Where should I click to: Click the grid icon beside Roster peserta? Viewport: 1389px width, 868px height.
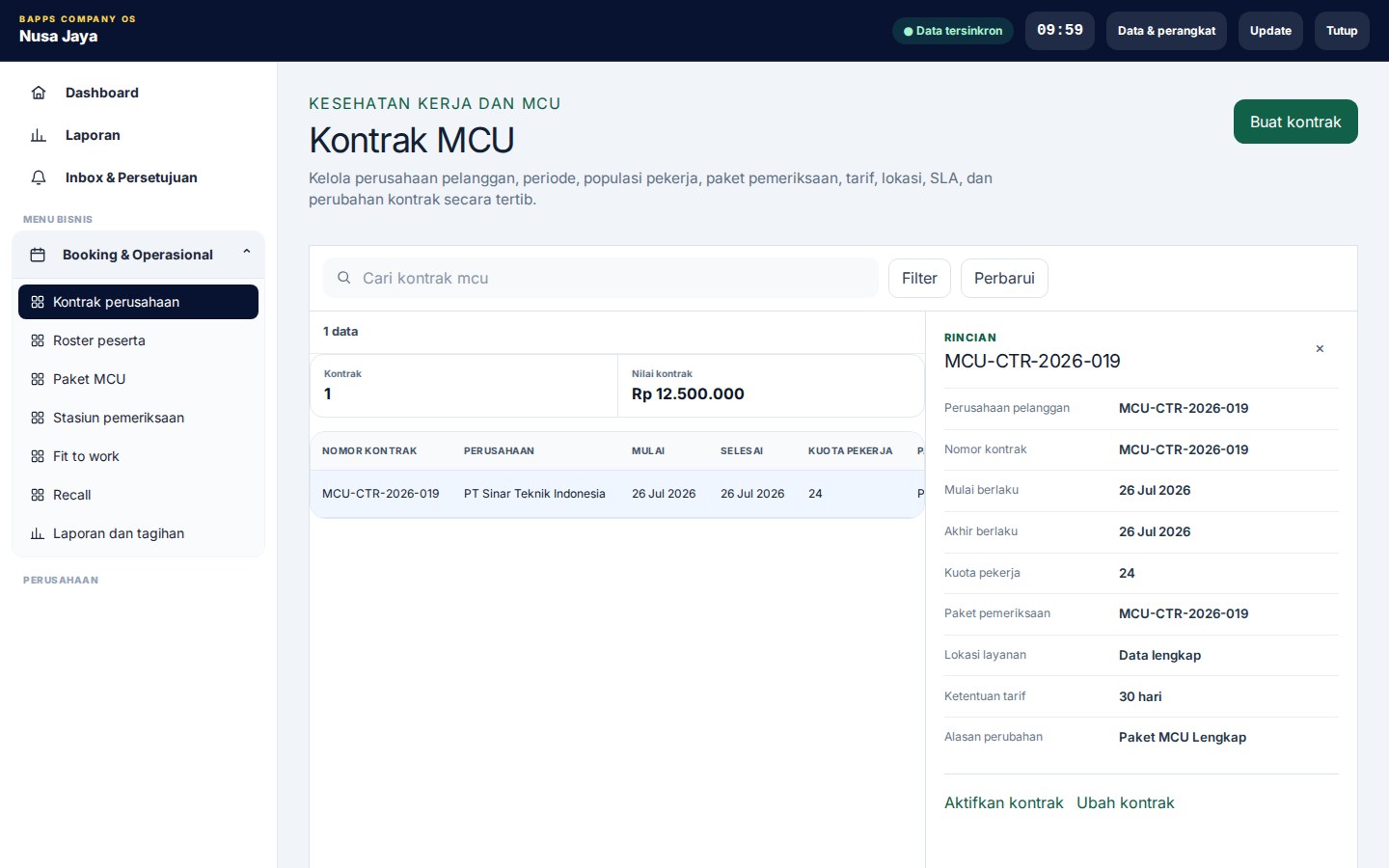(38, 340)
